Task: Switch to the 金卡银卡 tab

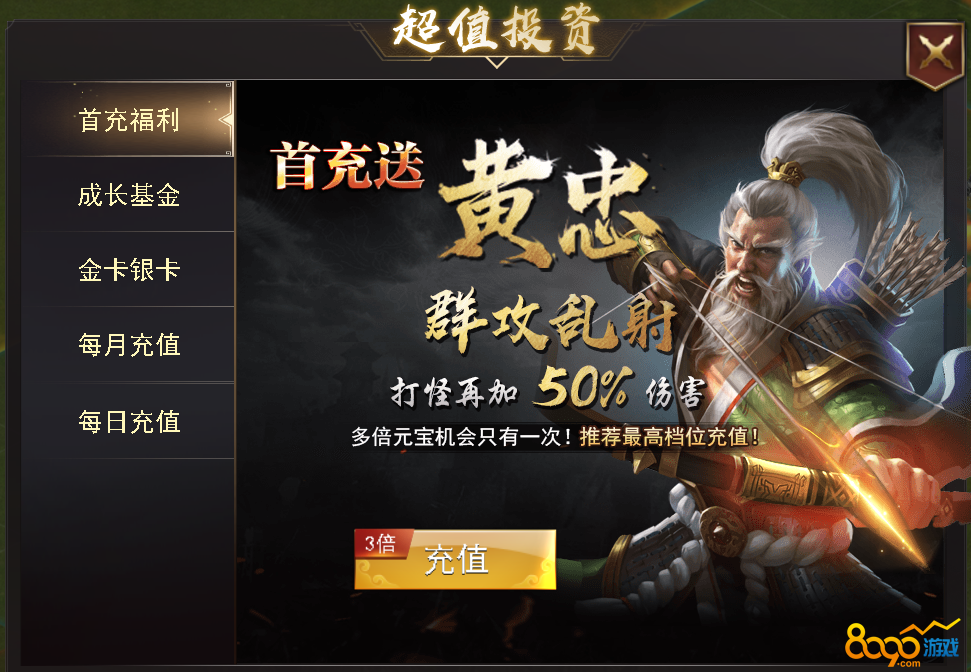Action: pos(128,269)
